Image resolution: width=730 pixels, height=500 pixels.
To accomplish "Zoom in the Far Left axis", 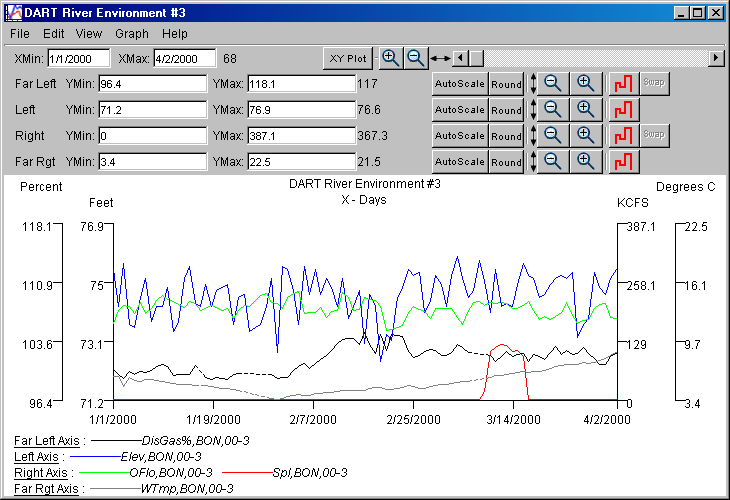I will coord(586,84).
